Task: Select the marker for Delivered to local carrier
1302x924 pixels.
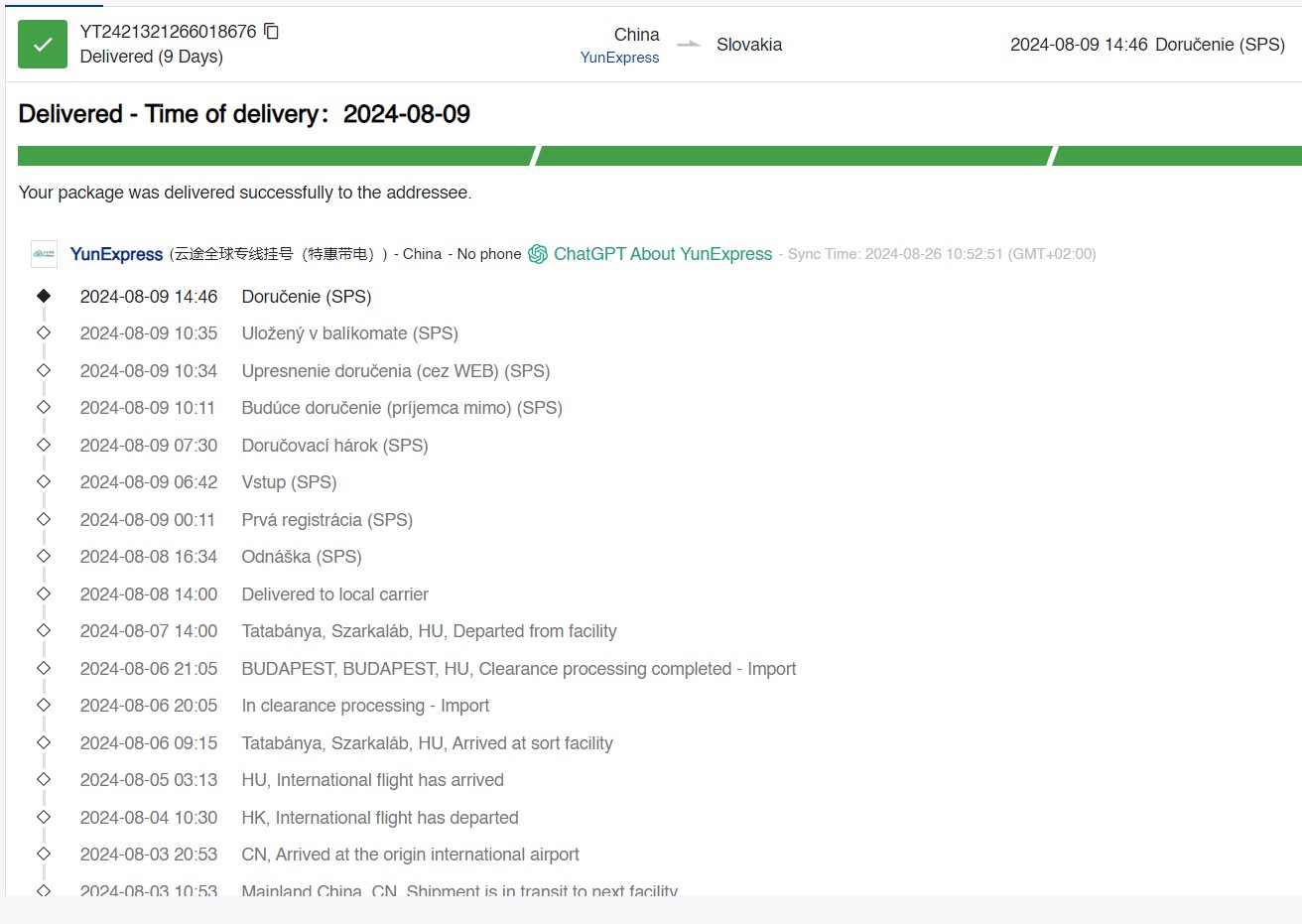Action: click(x=44, y=594)
